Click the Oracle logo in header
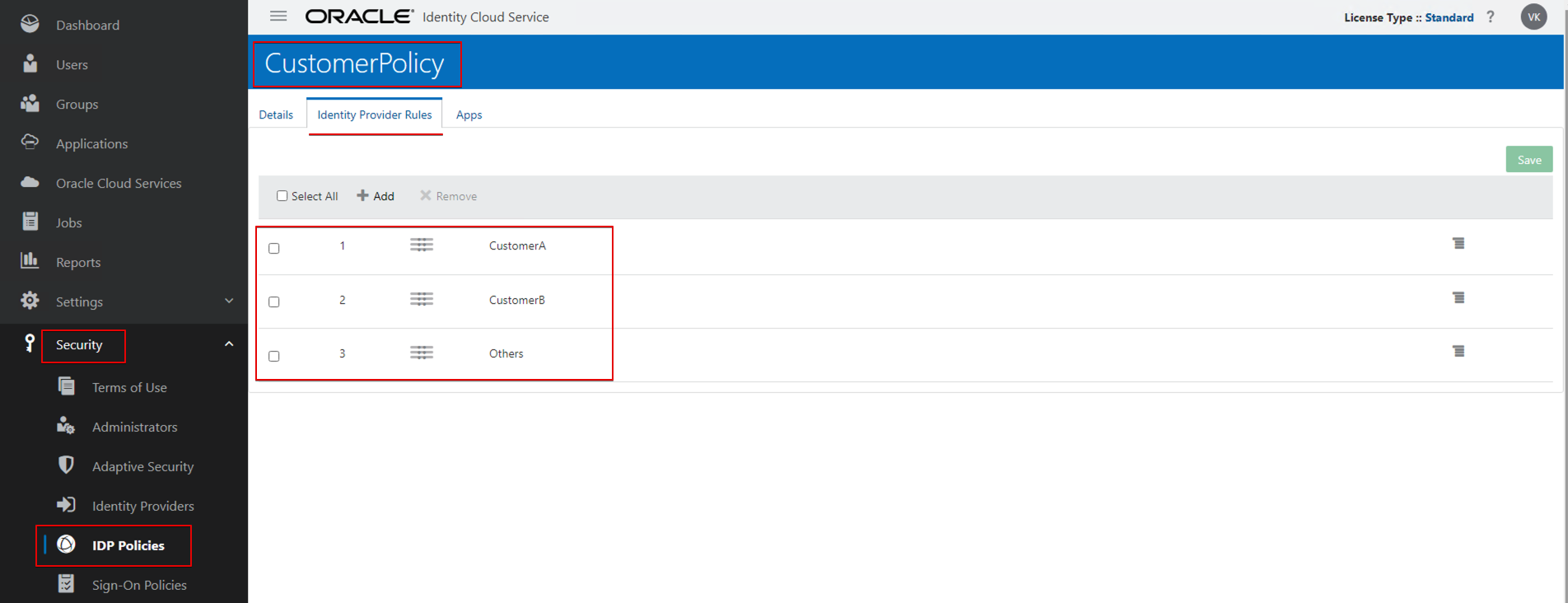The height and width of the screenshot is (603, 1568). pyautogui.click(x=359, y=16)
